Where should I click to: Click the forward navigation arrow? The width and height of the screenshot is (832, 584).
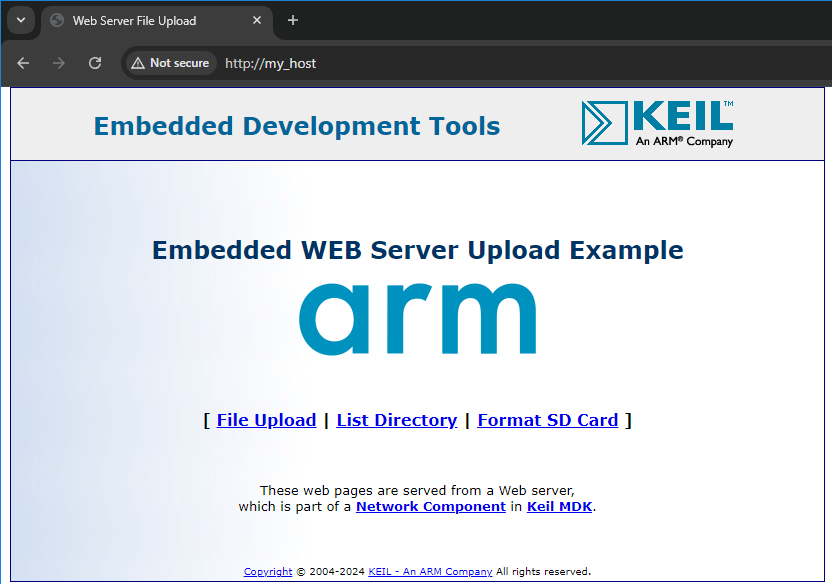(x=59, y=63)
